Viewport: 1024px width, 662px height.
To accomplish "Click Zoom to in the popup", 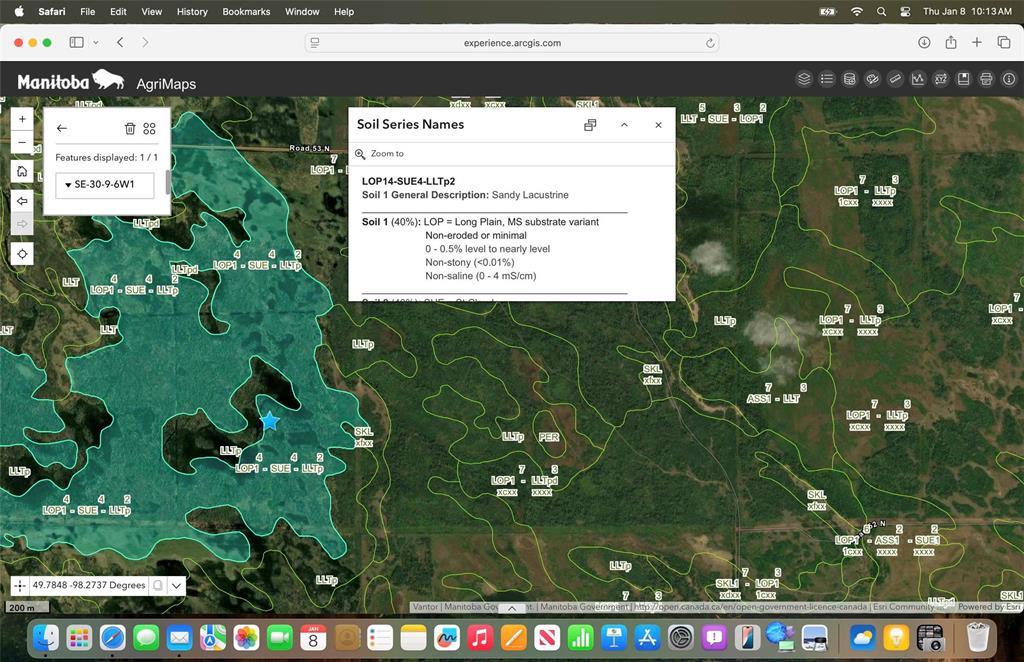I will 386,154.
